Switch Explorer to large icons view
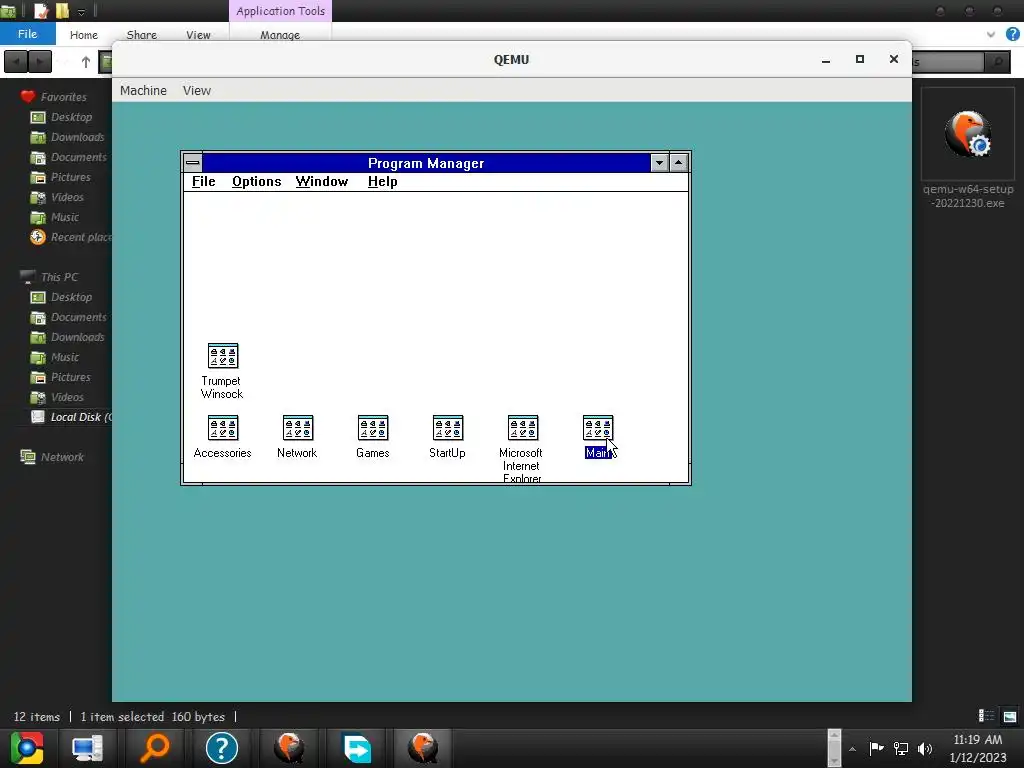This screenshot has width=1024, height=768. pos(1010,716)
